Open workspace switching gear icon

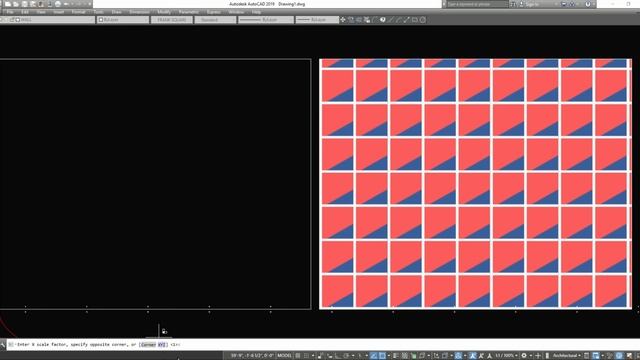(x=524, y=356)
